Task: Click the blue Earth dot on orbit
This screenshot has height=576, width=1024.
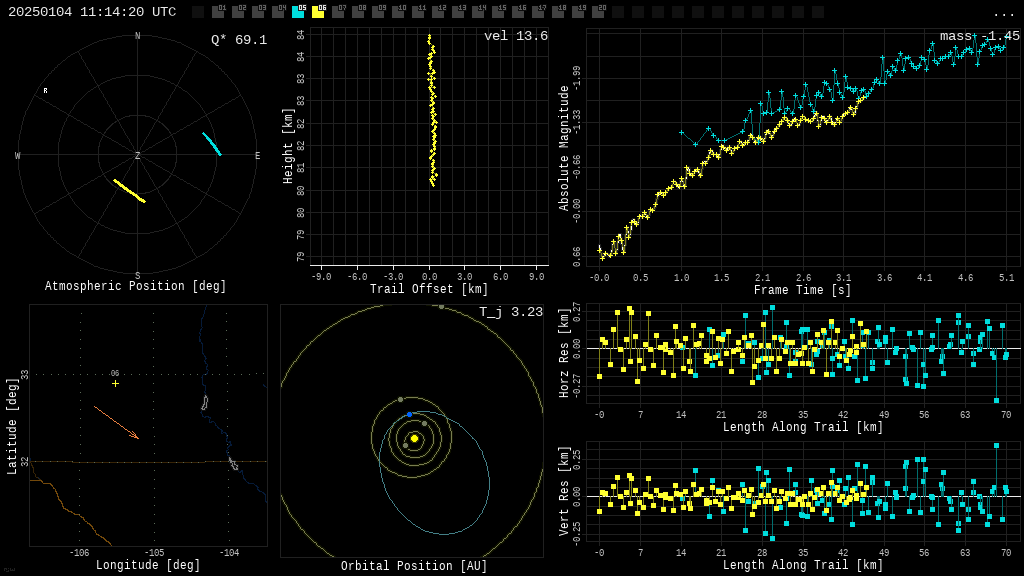Action: click(x=409, y=414)
